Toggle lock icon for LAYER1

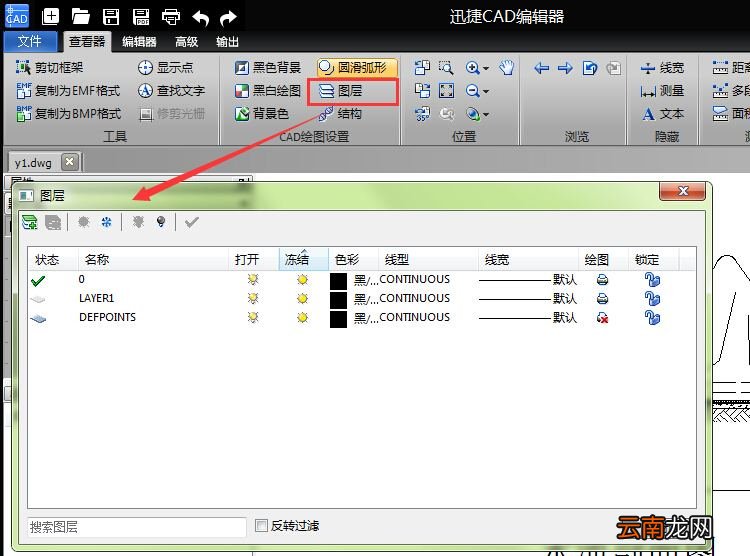point(652,299)
